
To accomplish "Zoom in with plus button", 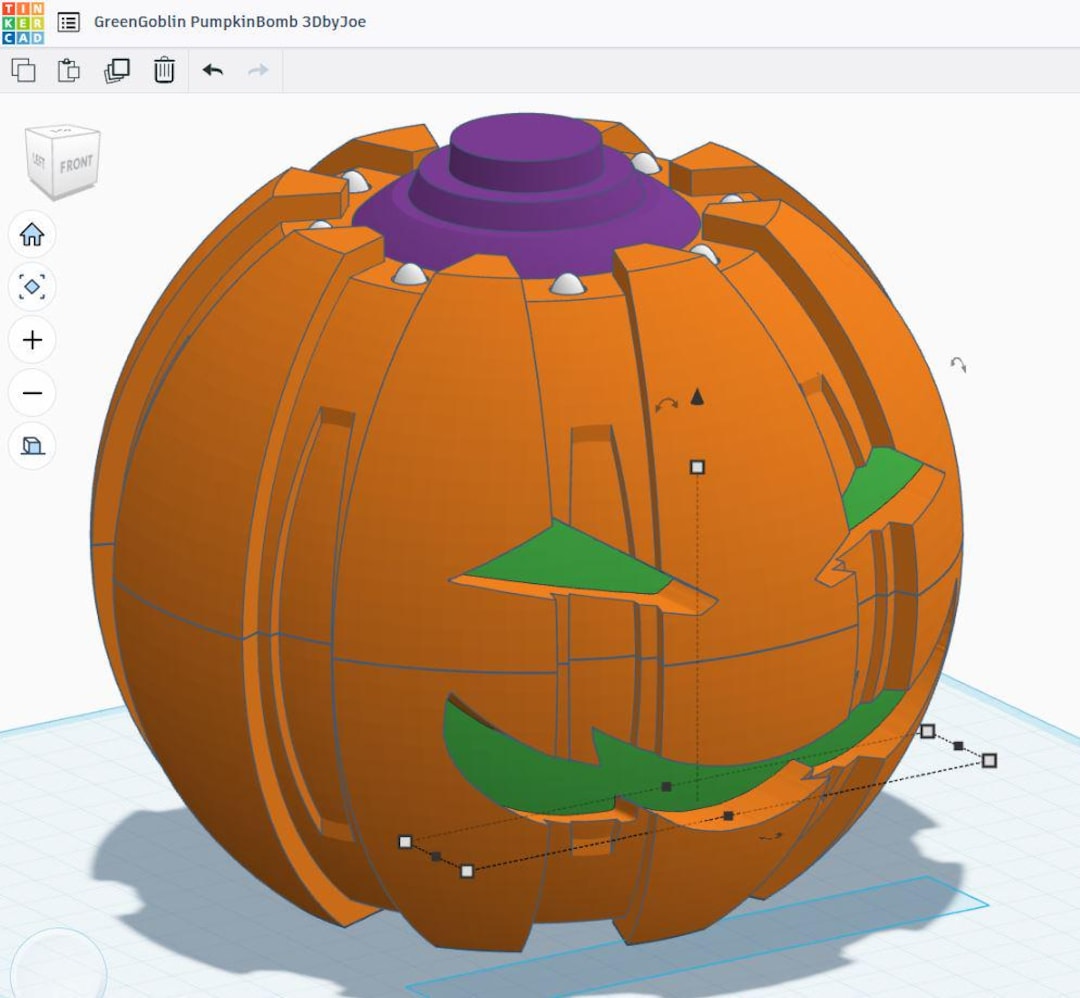I will tap(32, 340).
